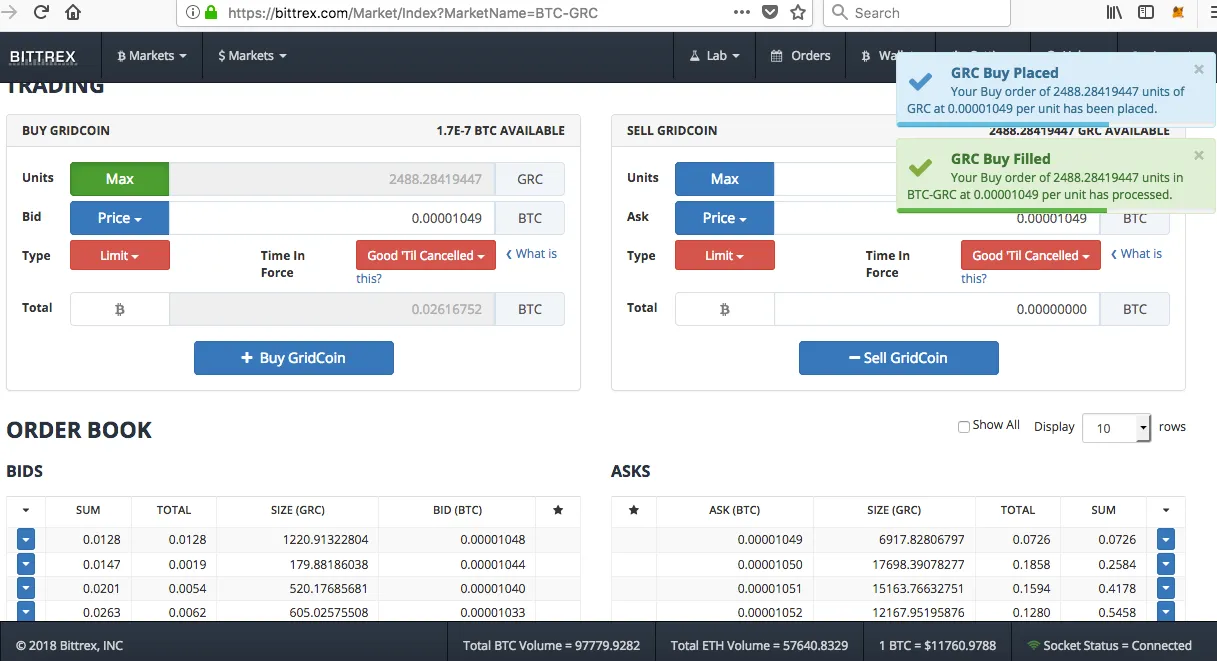Open the Firefox Library icon

(1114, 13)
